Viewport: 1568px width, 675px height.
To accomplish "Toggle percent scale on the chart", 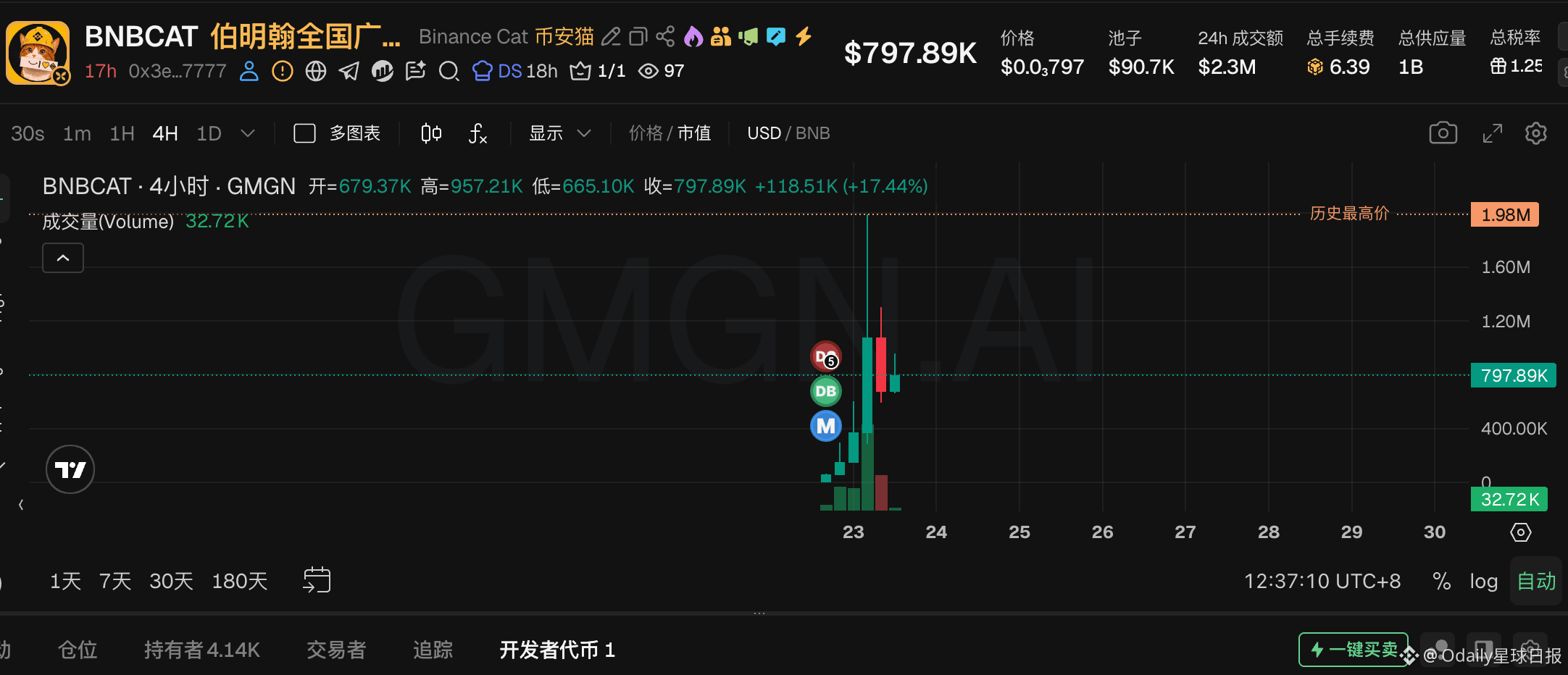I will click(x=1442, y=581).
